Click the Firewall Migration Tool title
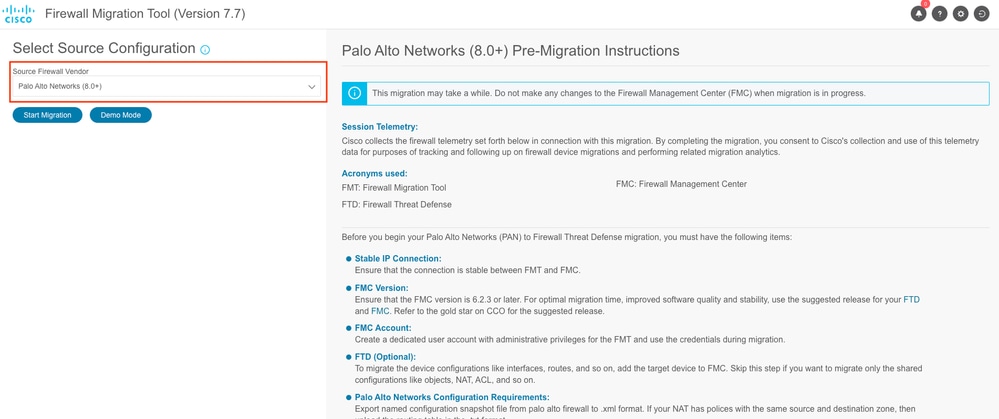This screenshot has width=999, height=419. [145, 13]
